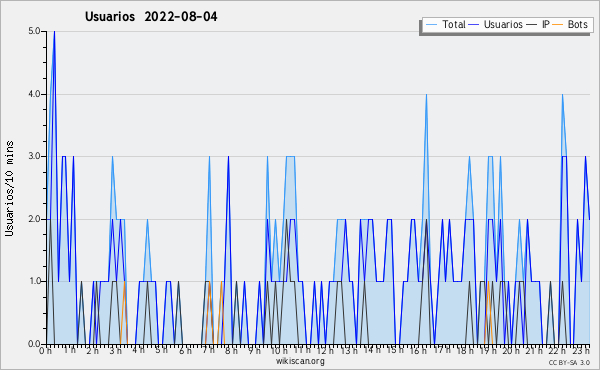Click the light blue Total legend line
The image size is (600, 370).
point(431,25)
